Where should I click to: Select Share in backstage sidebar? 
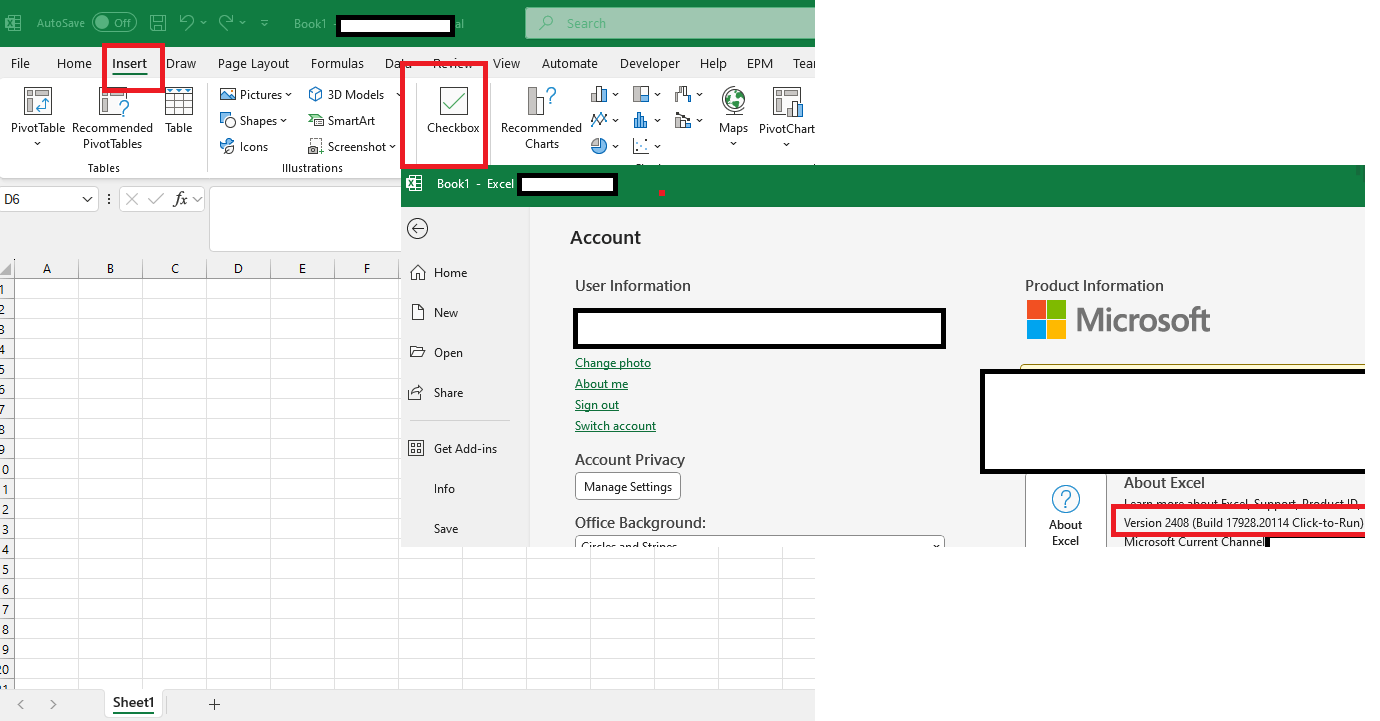click(x=436, y=393)
